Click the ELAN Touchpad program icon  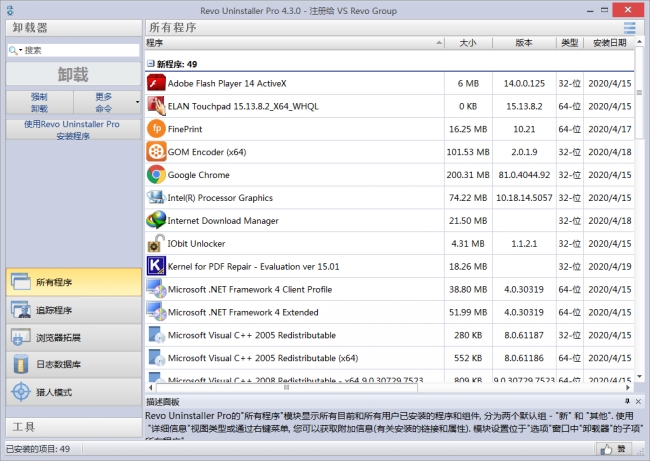(156, 106)
